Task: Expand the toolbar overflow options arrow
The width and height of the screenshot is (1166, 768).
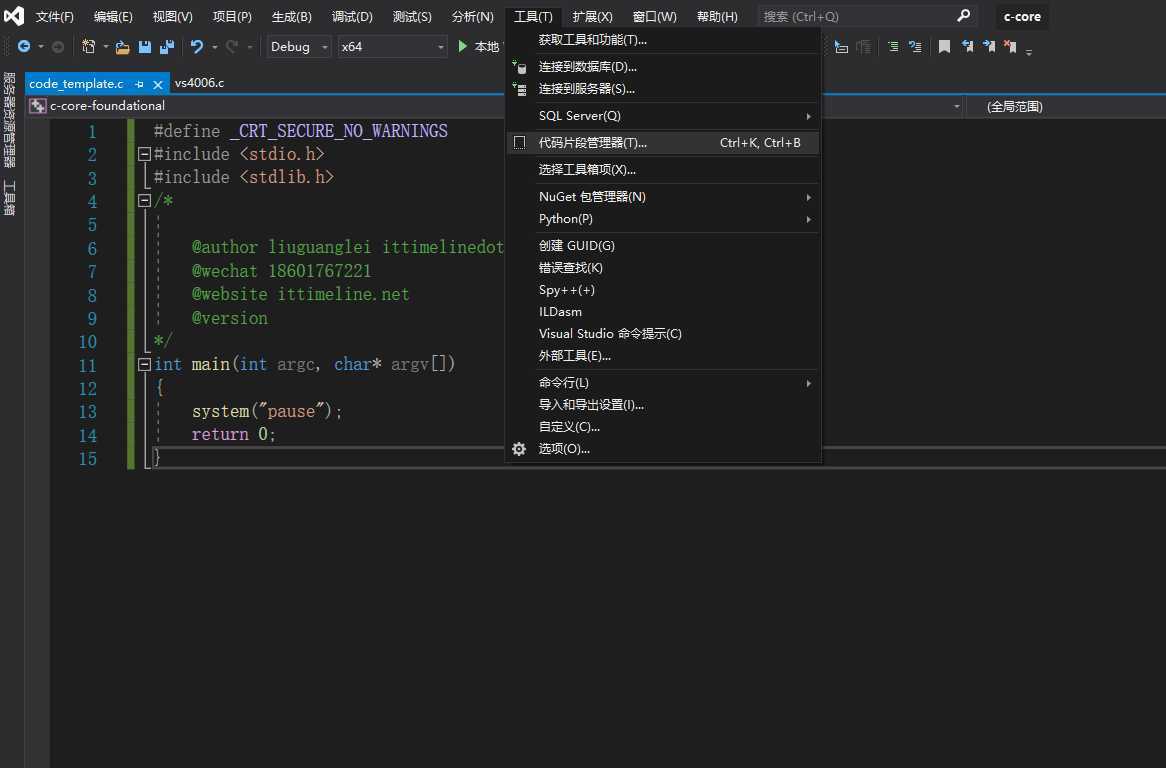Action: click(x=1029, y=52)
